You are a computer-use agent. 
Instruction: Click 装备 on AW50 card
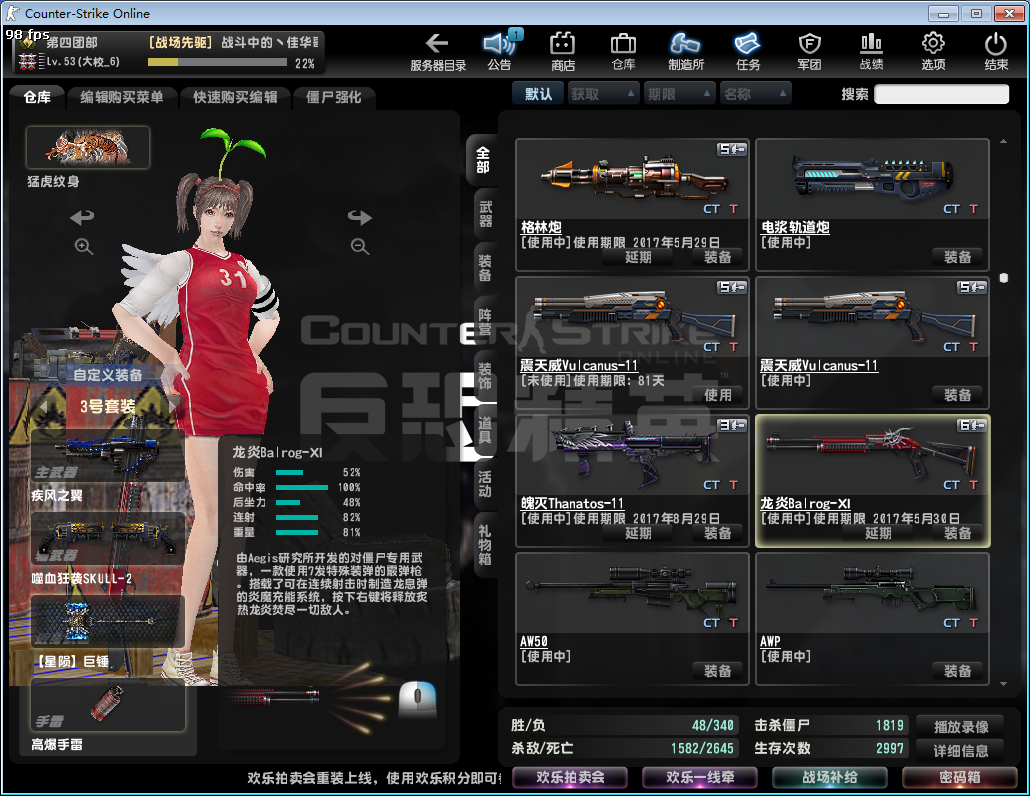click(x=717, y=671)
